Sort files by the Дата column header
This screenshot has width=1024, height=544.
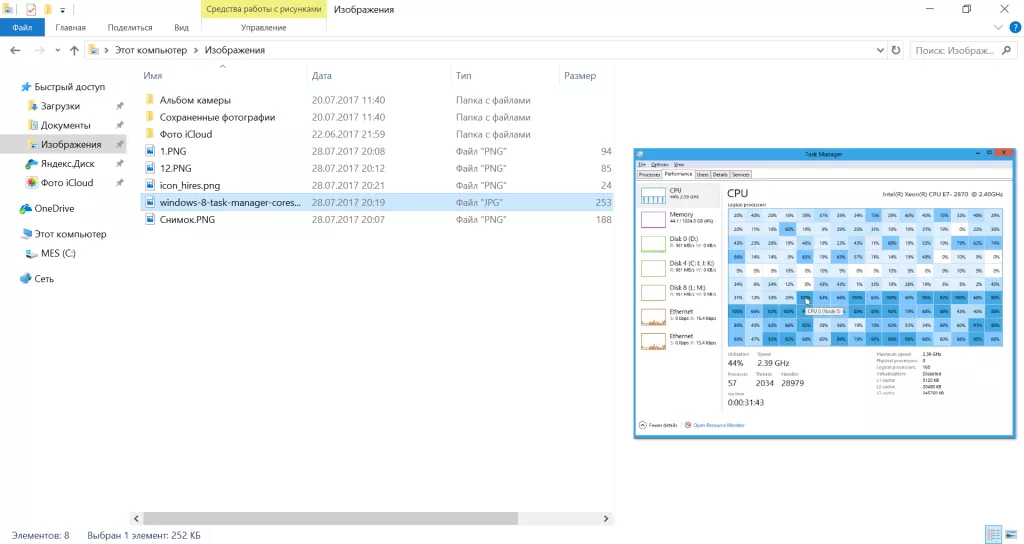click(322, 76)
